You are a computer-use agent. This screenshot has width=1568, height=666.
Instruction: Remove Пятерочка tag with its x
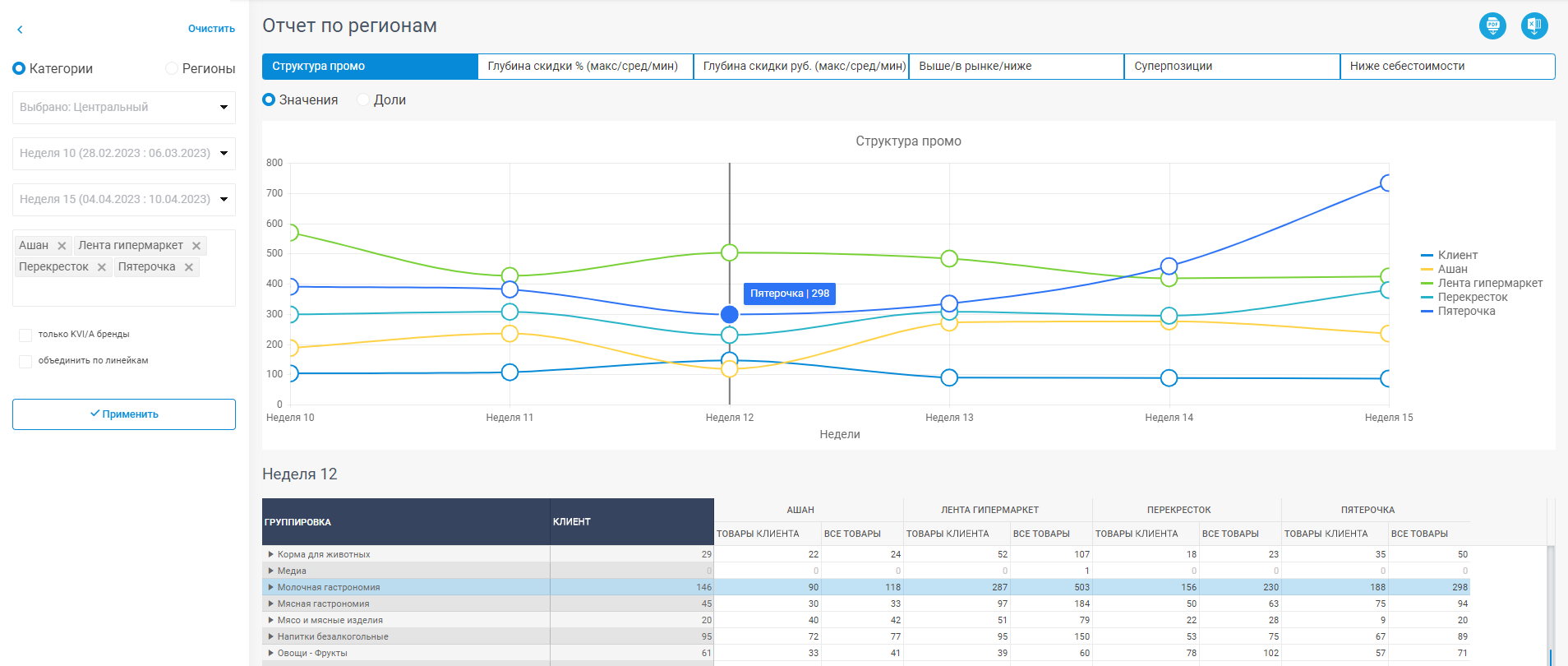189,267
